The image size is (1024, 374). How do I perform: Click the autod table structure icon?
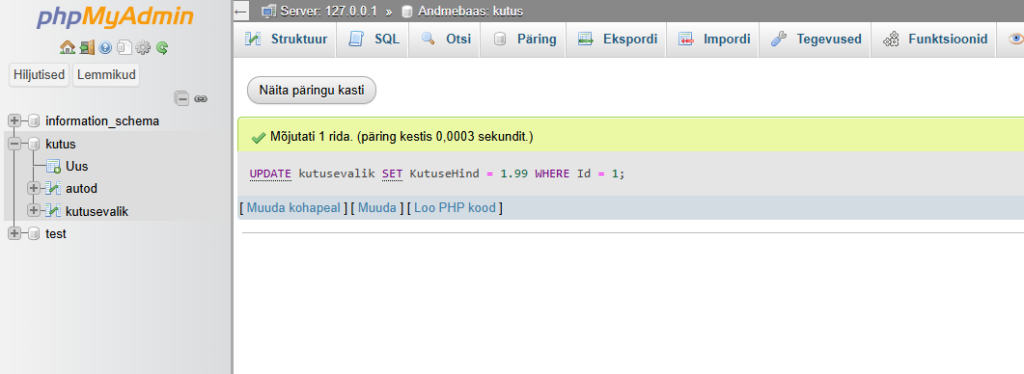pyautogui.click(x=54, y=189)
